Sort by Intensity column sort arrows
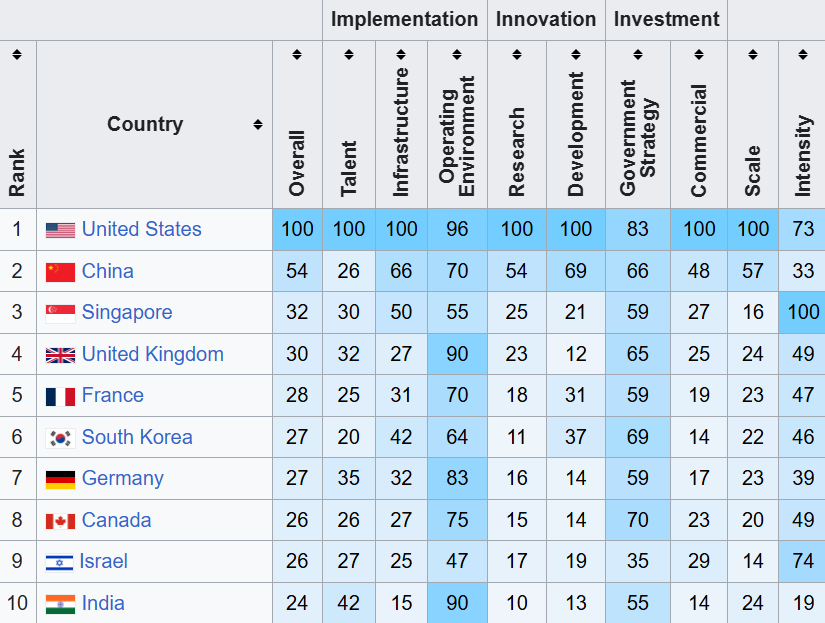825x623 pixels. 803,54
